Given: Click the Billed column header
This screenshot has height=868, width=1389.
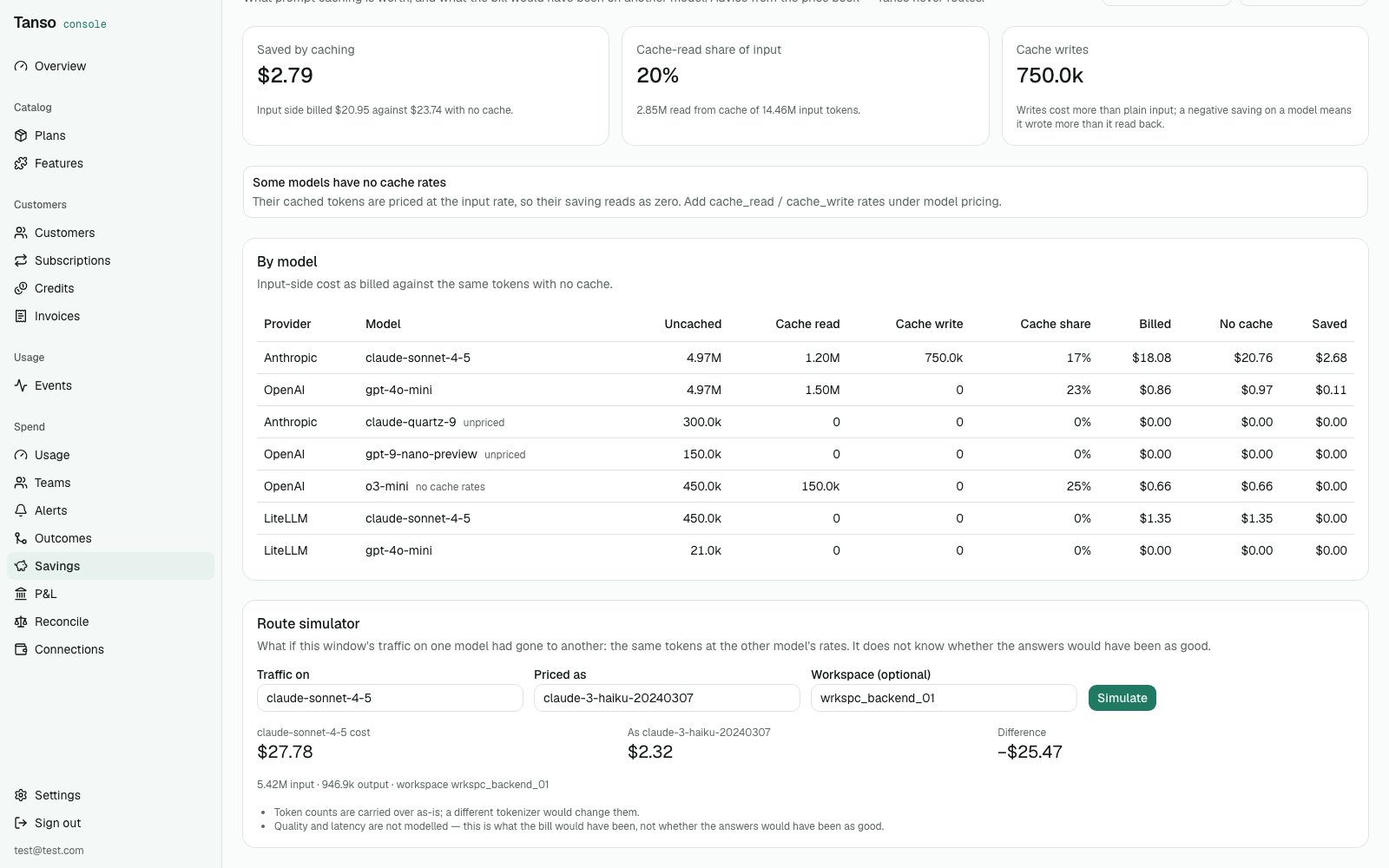Looking at the screenshot, I should (x=1155, y=324).
